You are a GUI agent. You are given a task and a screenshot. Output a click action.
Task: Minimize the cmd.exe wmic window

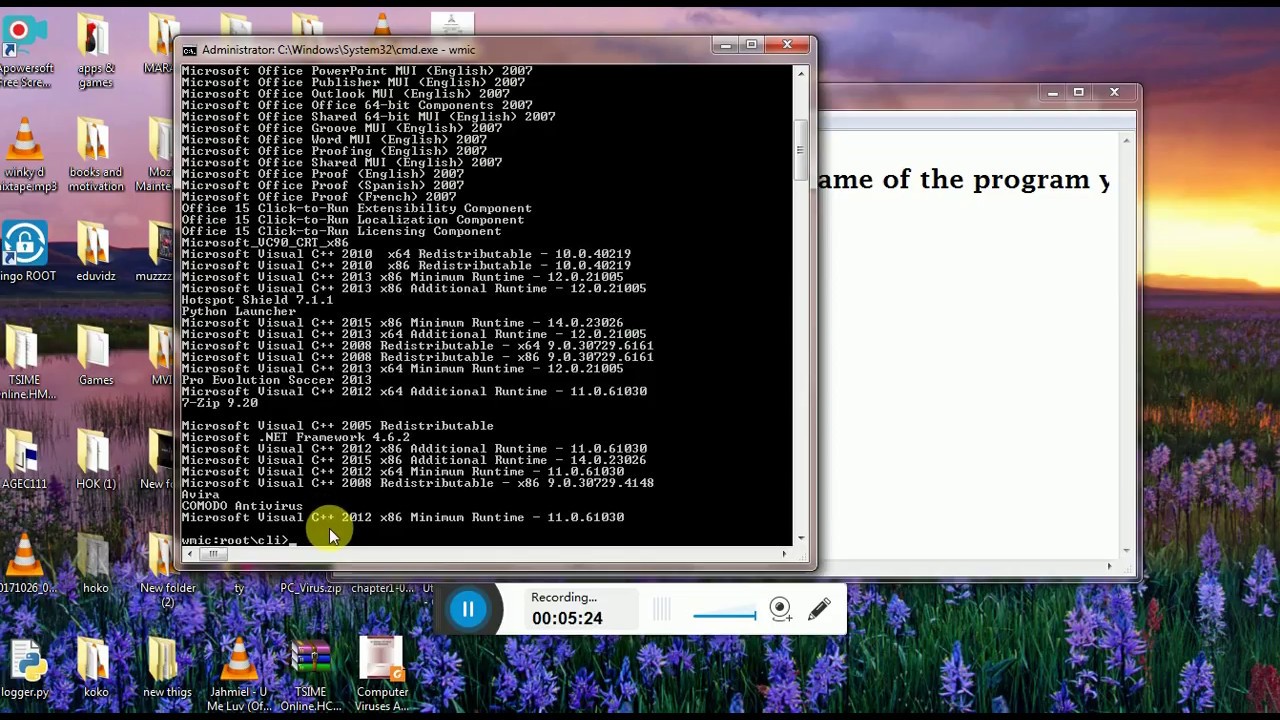(725, 45)
